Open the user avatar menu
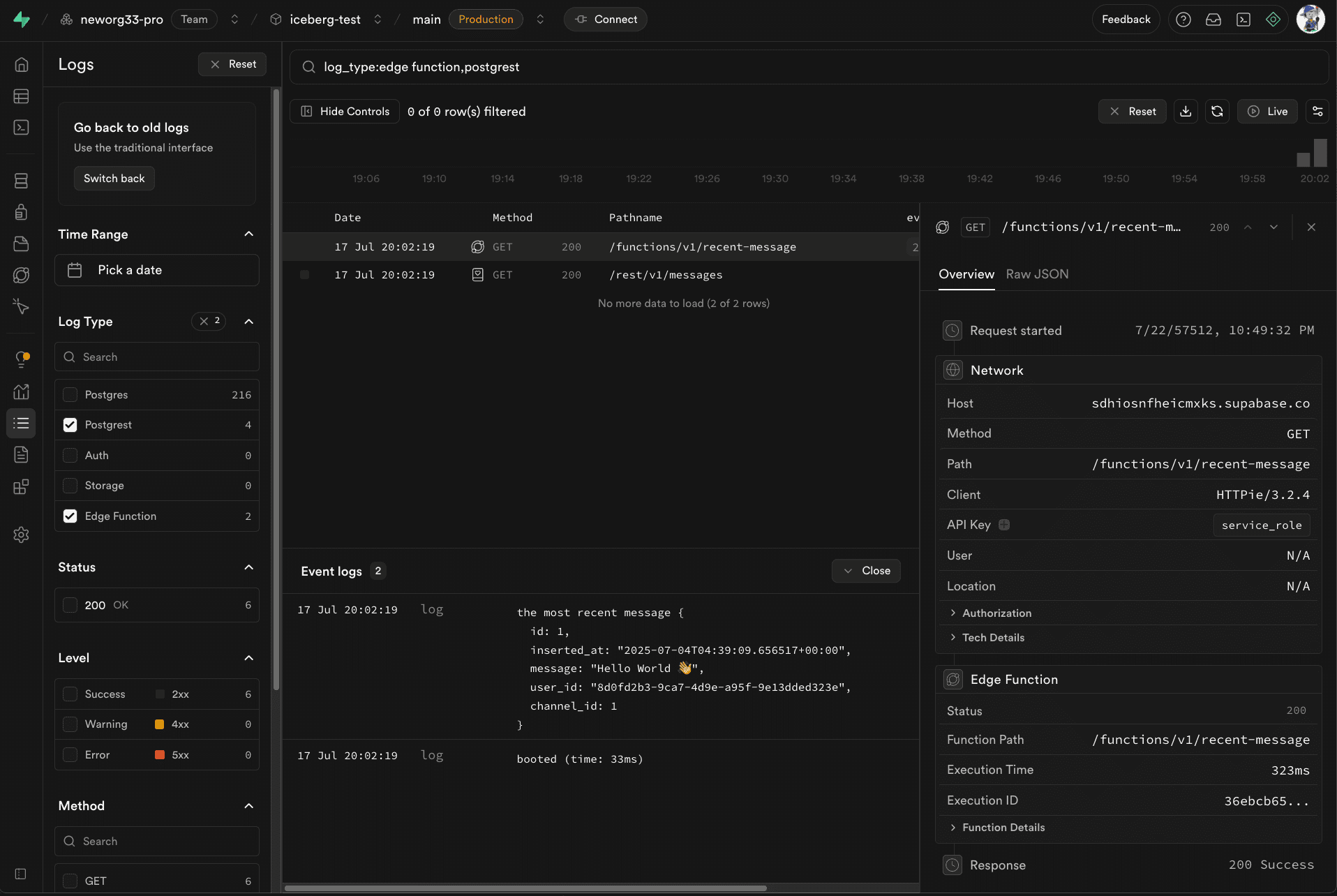 (1310, 20)
